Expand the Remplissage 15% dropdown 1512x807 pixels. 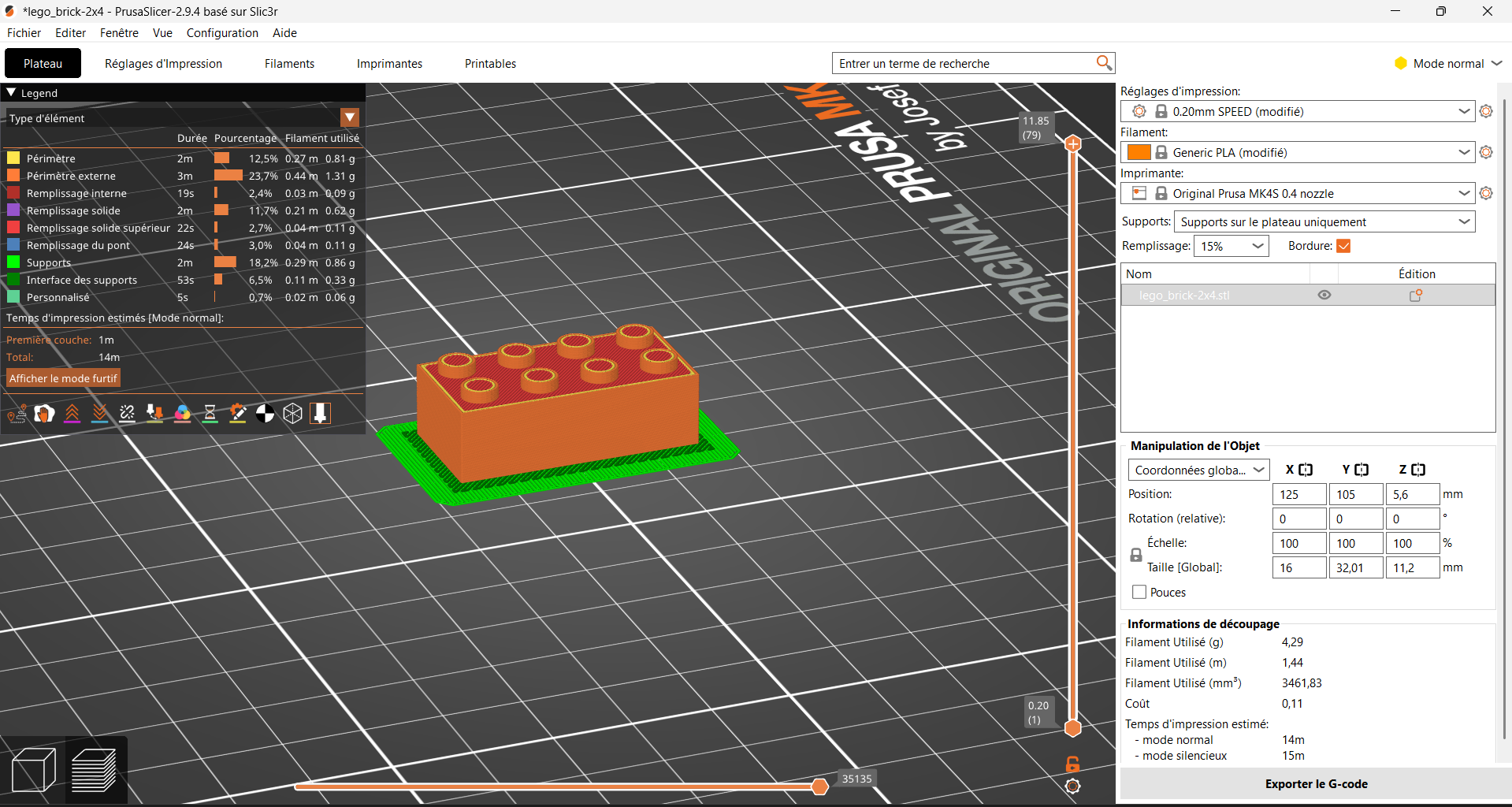(x=1231, y=246)
